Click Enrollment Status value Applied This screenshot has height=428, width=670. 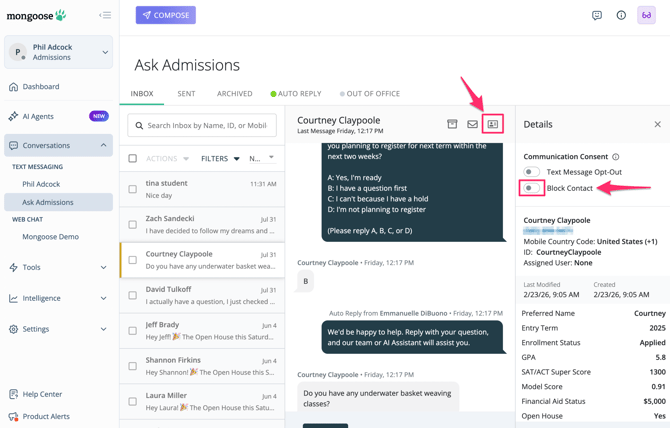coord(652,343)
